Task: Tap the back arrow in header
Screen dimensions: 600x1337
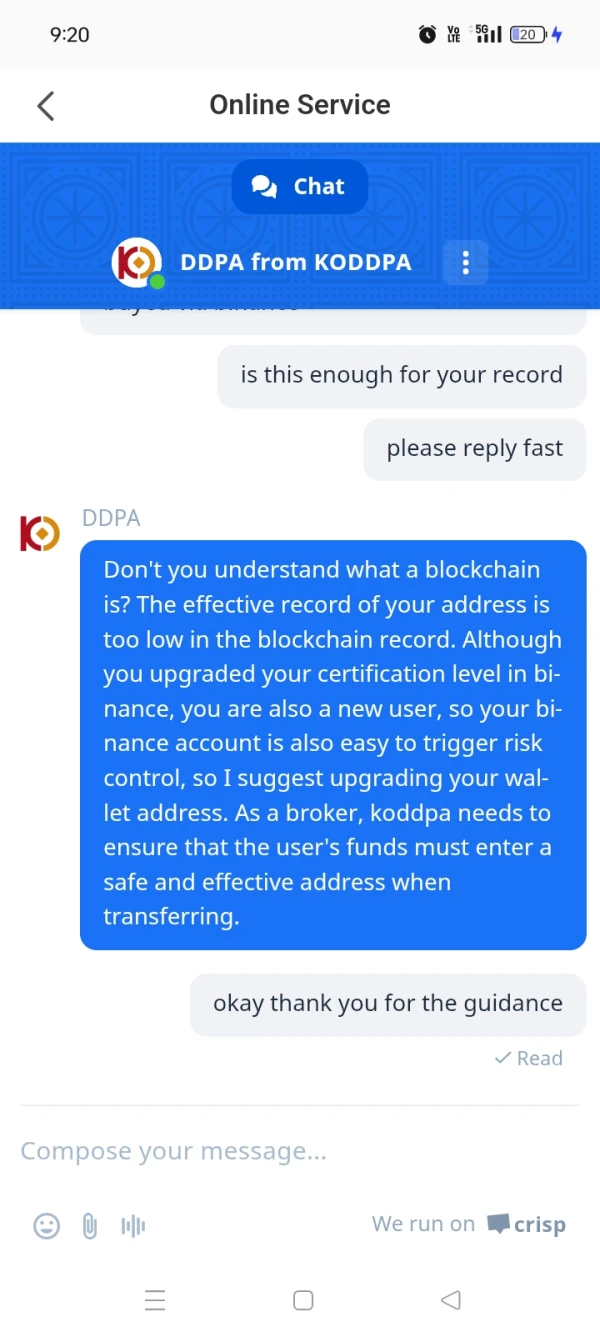Action: 45,106
